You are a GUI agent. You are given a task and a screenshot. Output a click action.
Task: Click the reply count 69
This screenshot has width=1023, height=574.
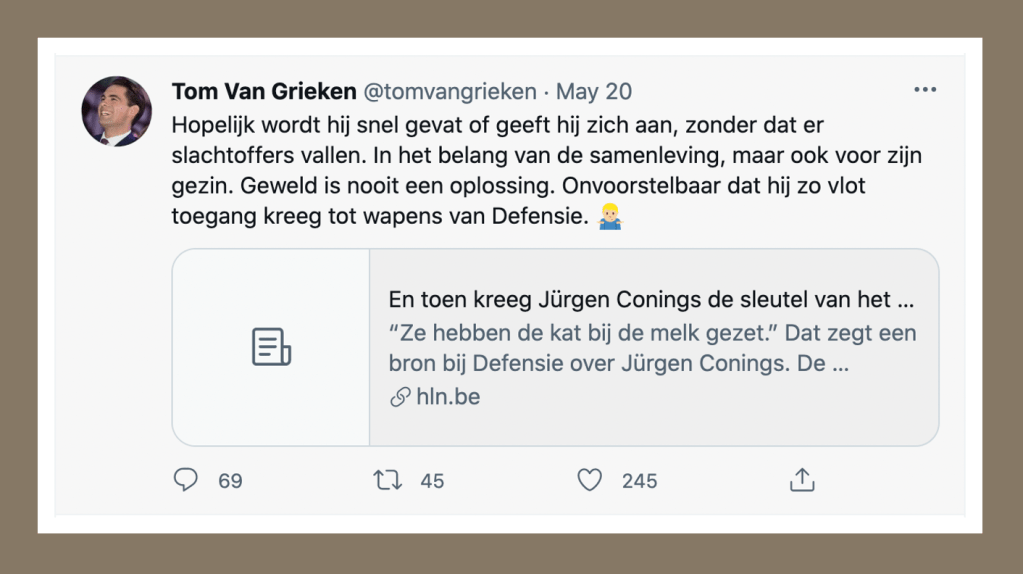230,481
